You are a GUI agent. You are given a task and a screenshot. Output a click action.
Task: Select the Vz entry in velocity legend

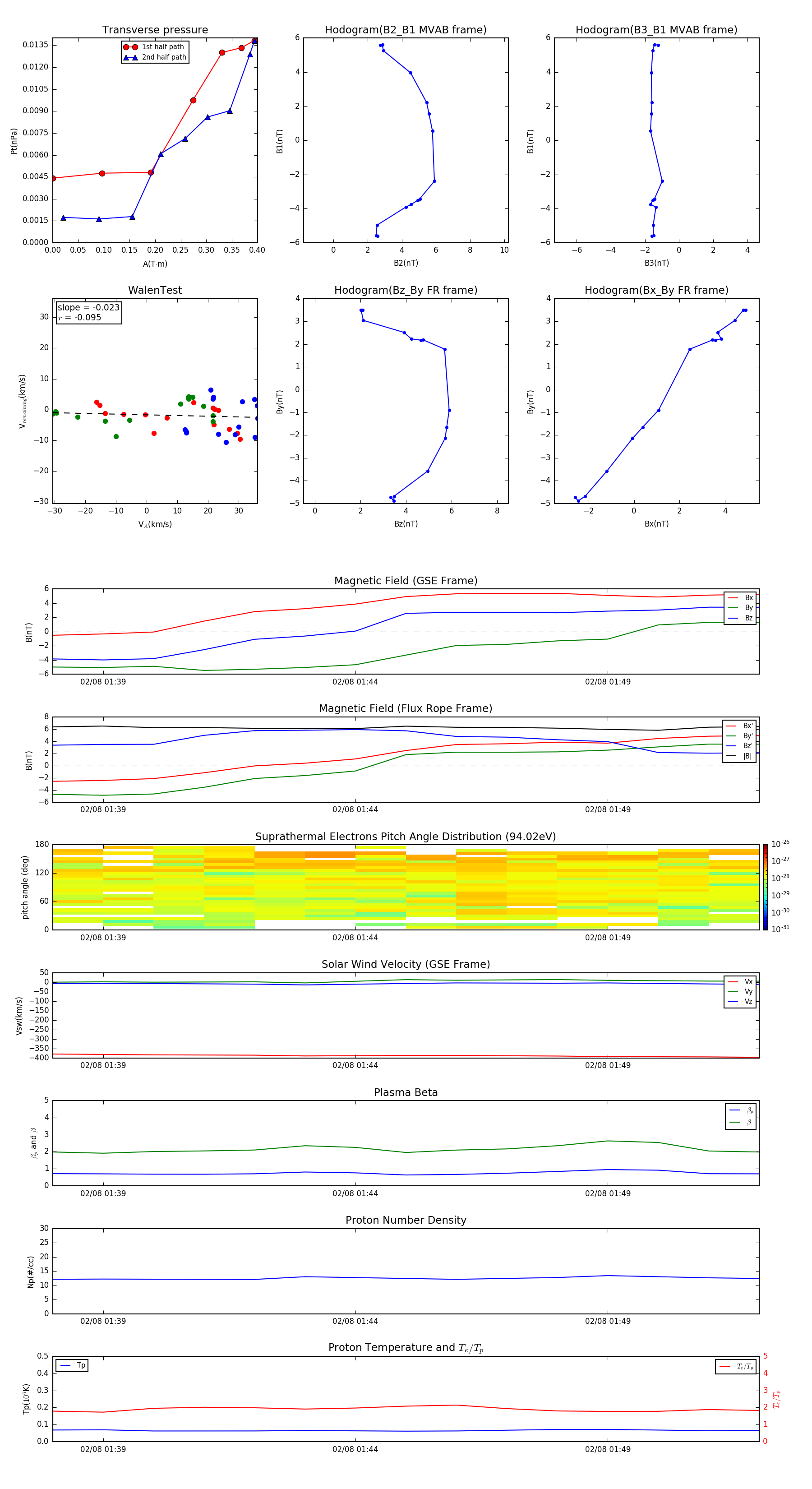[x=740, y=1002]
